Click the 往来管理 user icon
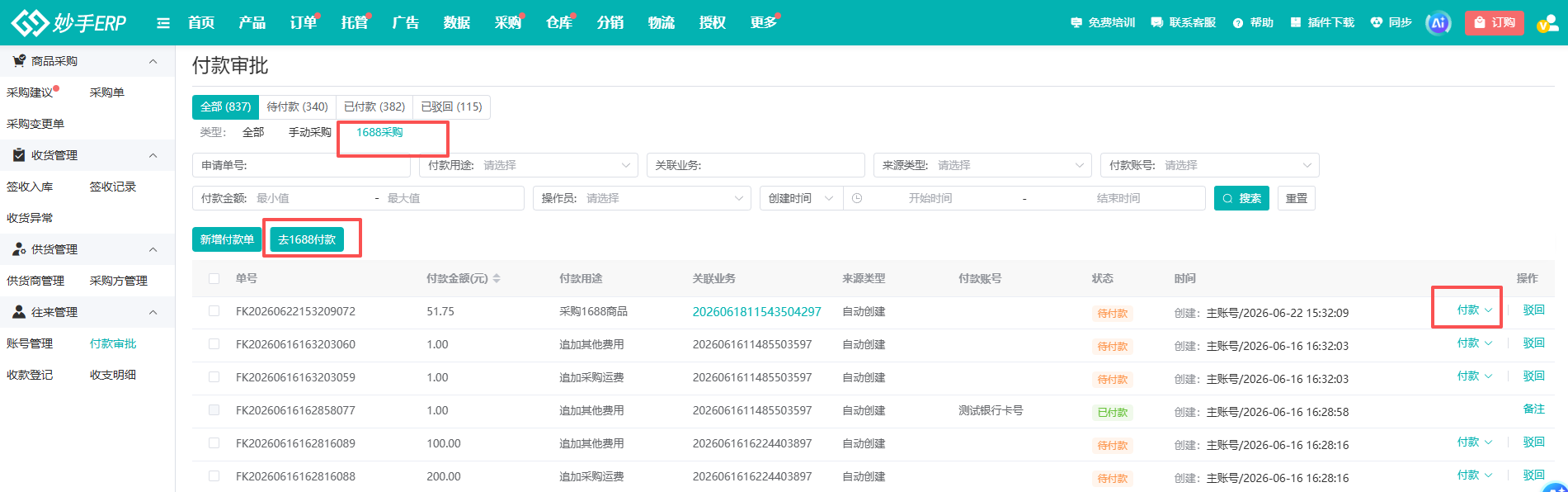The height and width of the screenshot is (492, 1568). (19, 312)
